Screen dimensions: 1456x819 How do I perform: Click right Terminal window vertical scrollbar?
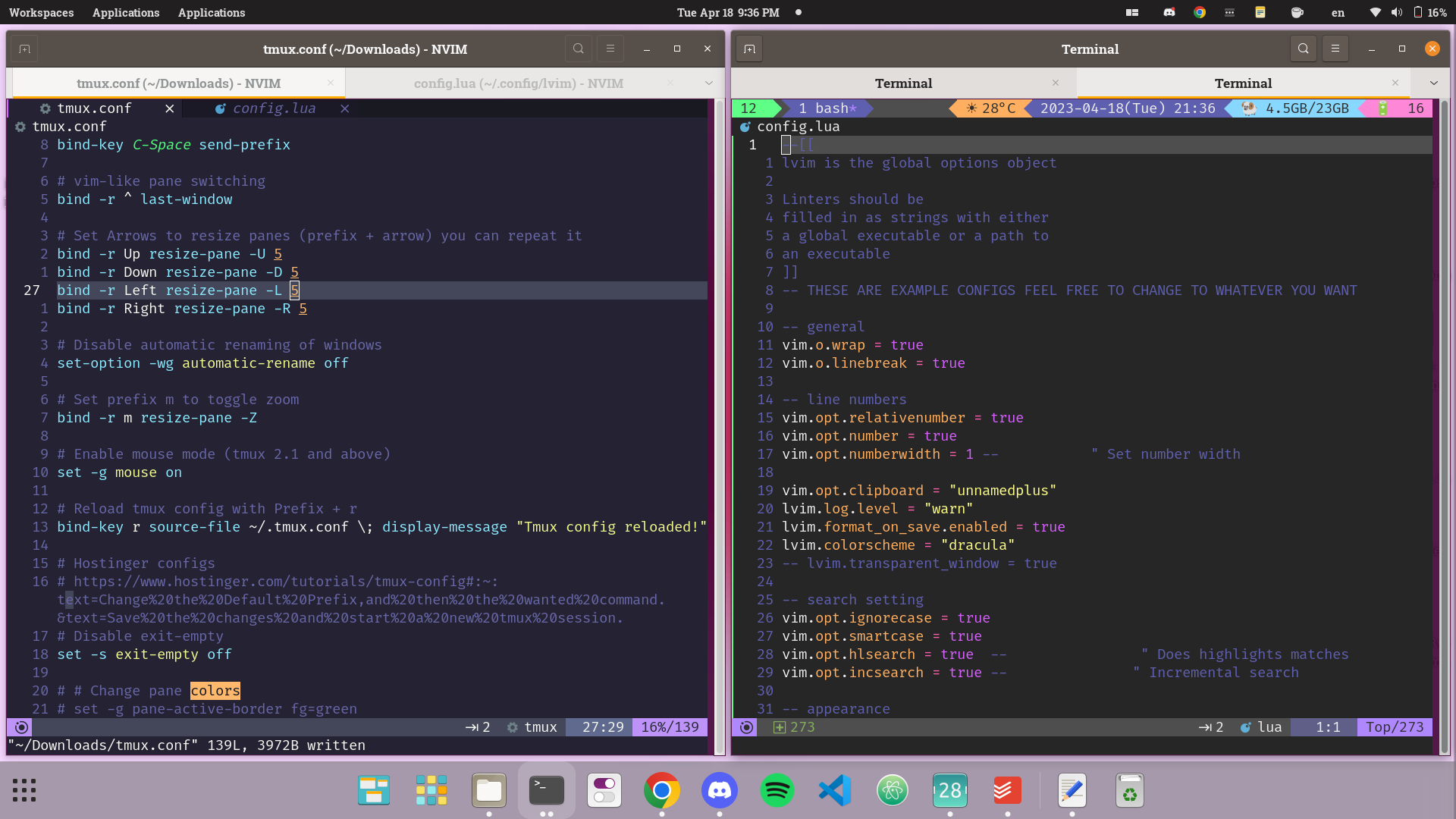(1445, 426)
